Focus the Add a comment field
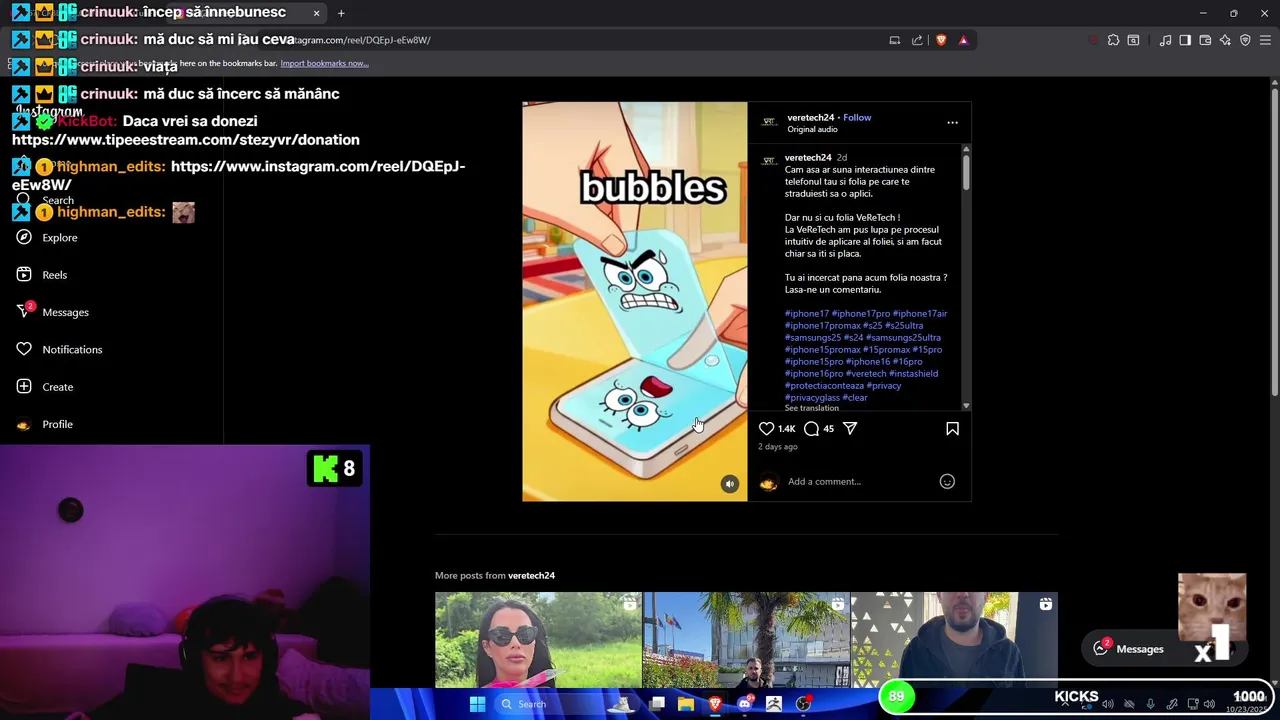1280x720 pixels. (860, 482)
